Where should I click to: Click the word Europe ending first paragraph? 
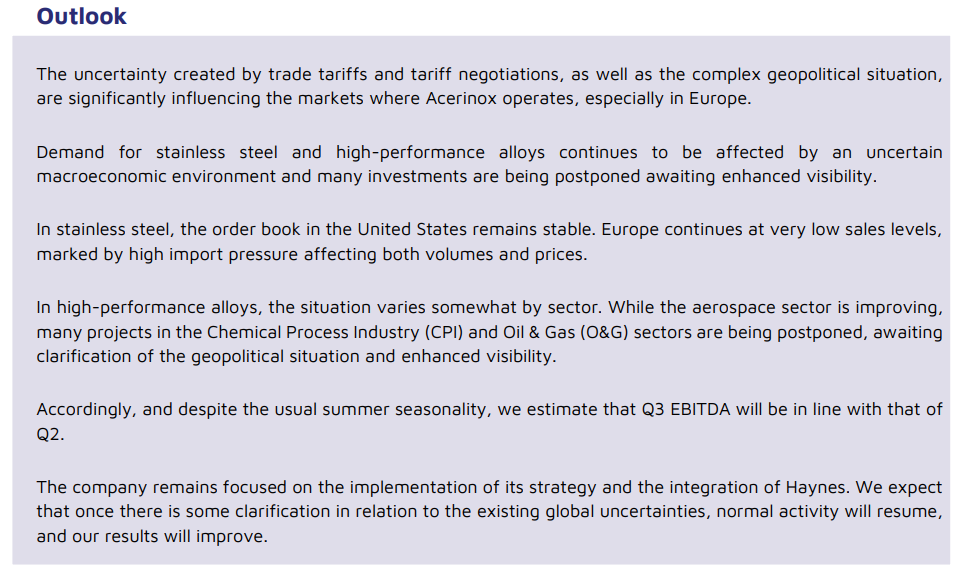pos(720,99)
